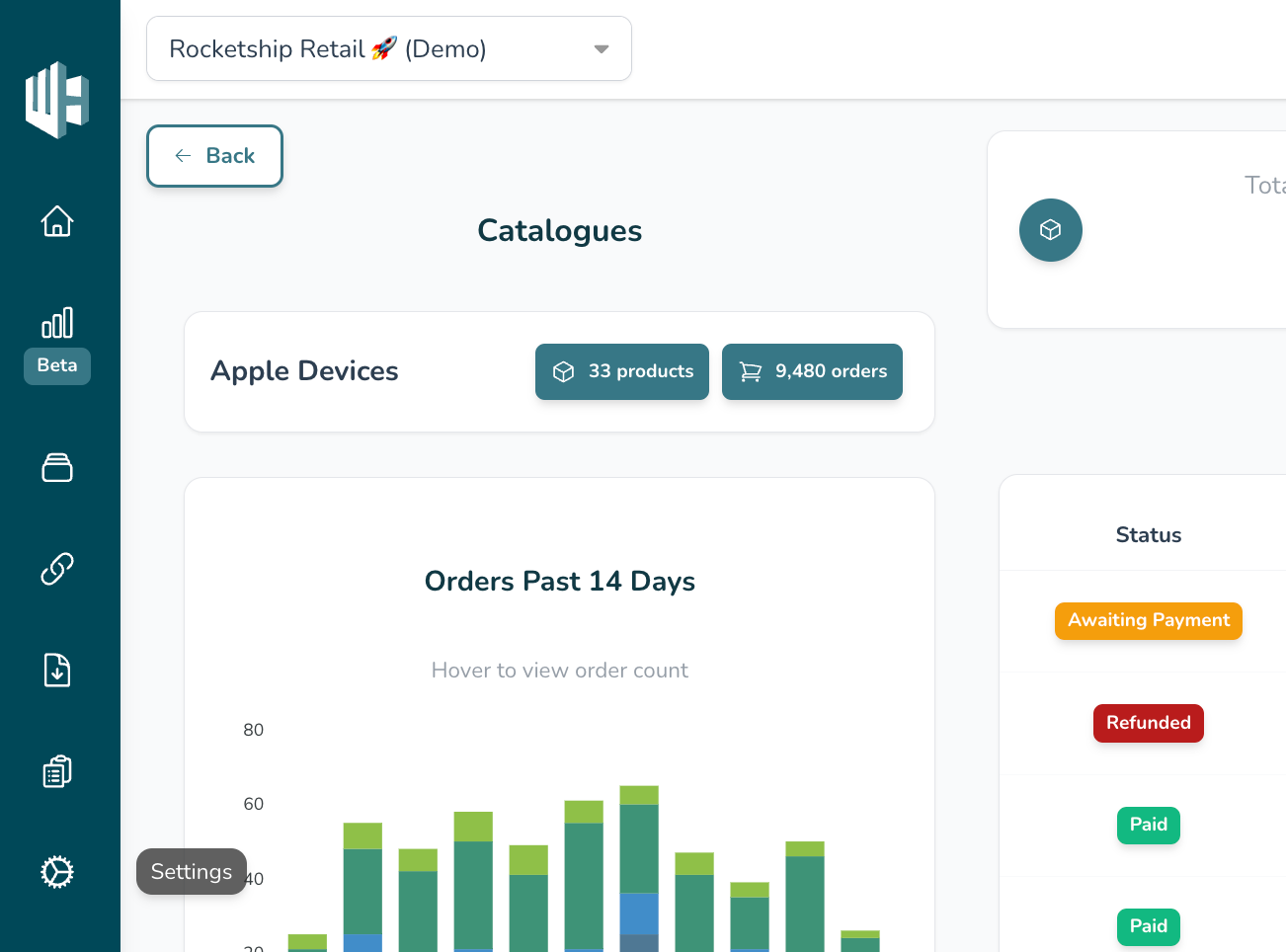The height and width of the screenshot is (952, 1286).
Task: Expand the Rocketship Retail store dropdown
Action: [x=389, y=48]
